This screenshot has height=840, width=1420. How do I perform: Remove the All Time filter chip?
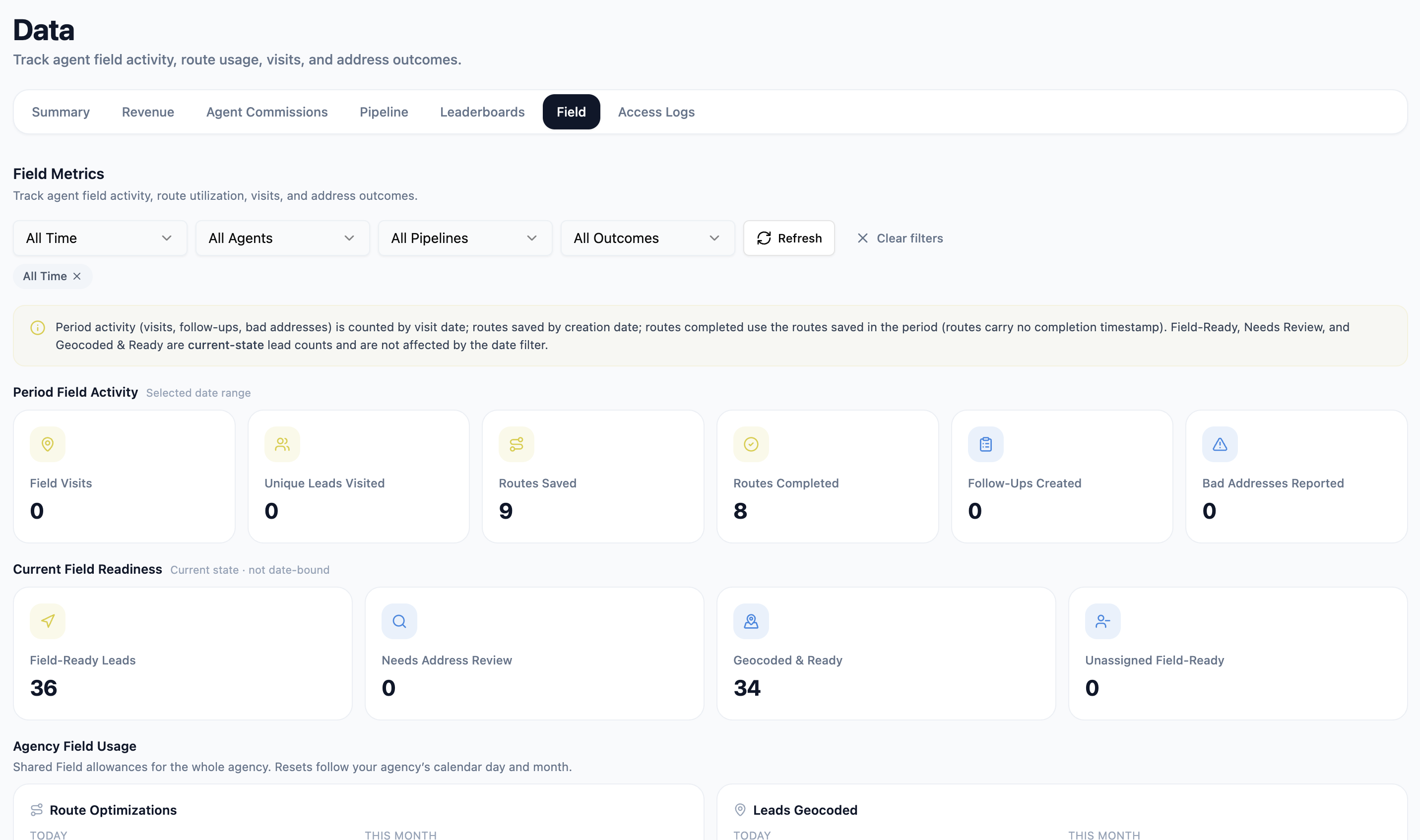pyautogui.click(x=77, y=276)
